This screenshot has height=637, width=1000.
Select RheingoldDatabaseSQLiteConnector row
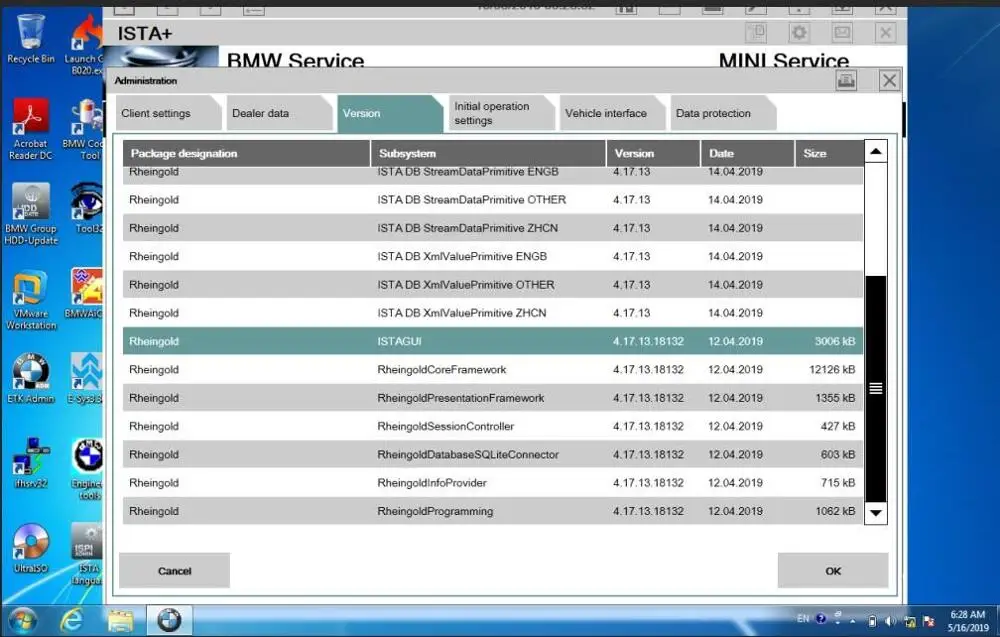click(492, 454)
